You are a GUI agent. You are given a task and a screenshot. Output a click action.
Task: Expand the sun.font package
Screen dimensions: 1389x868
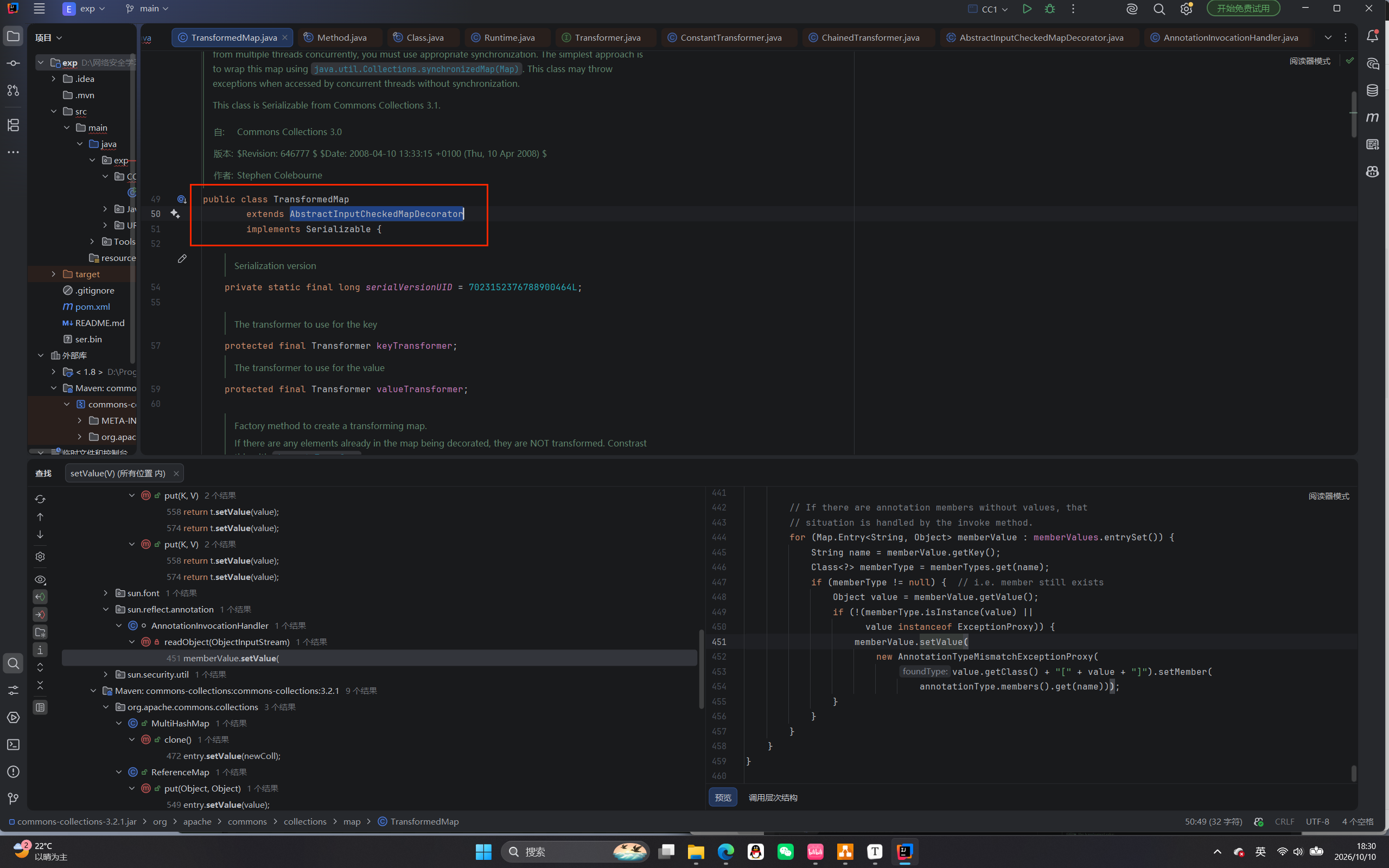coord(106,593)
